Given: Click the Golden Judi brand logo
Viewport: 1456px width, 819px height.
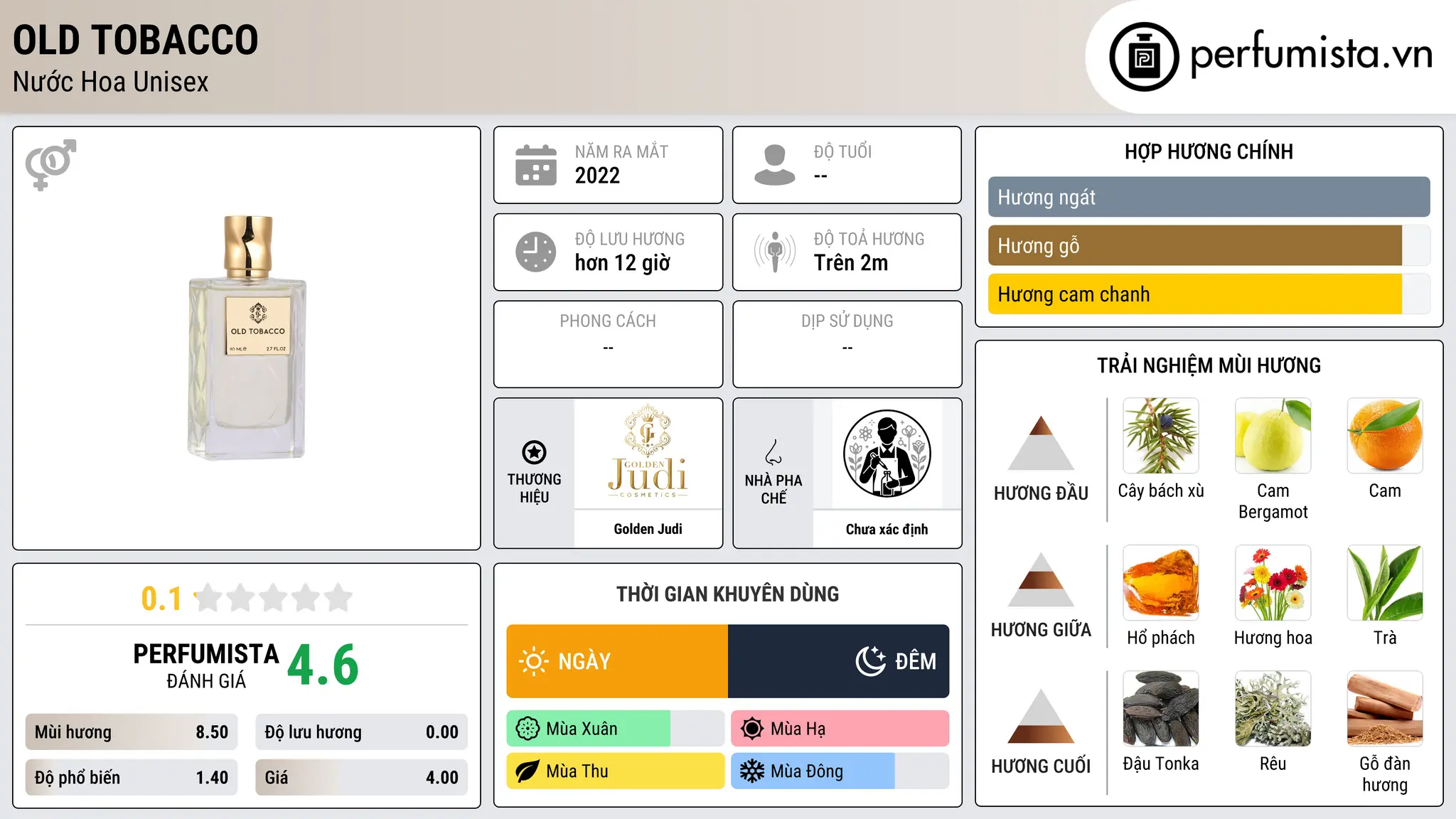Looking at the screenshot, I should pyautogui.click(x=648, y=452).
